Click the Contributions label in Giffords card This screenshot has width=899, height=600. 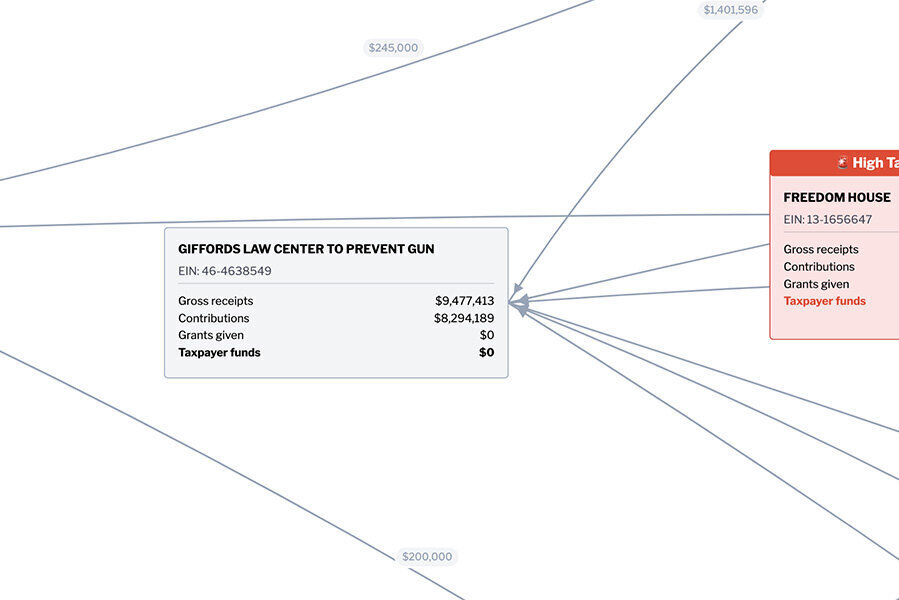pos(214,318)
